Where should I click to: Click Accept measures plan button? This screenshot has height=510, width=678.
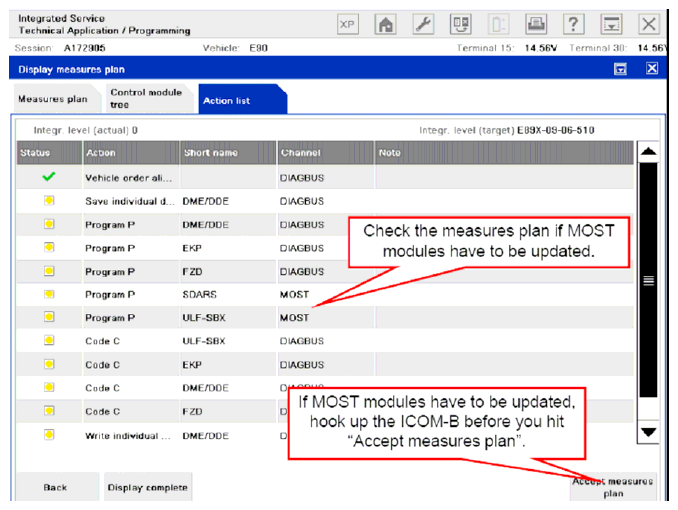[x=613, y=487]
